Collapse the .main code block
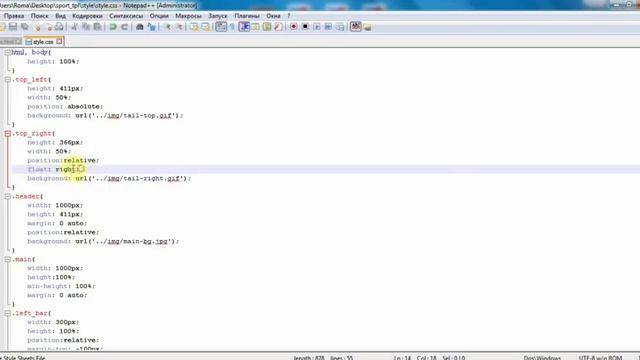Viewport: 640px width, 360px height. [x=7, y=259]
